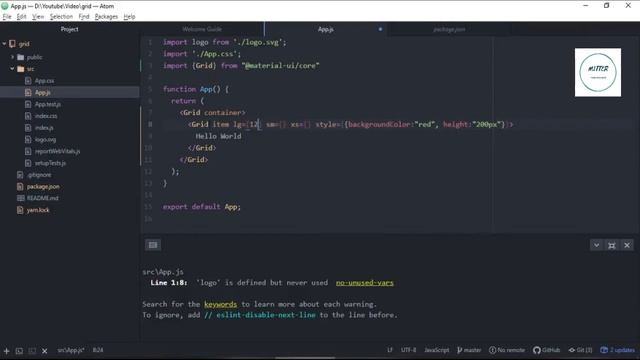Click the LF line ending selector
The image size is (640, 360).
(390, 350)
